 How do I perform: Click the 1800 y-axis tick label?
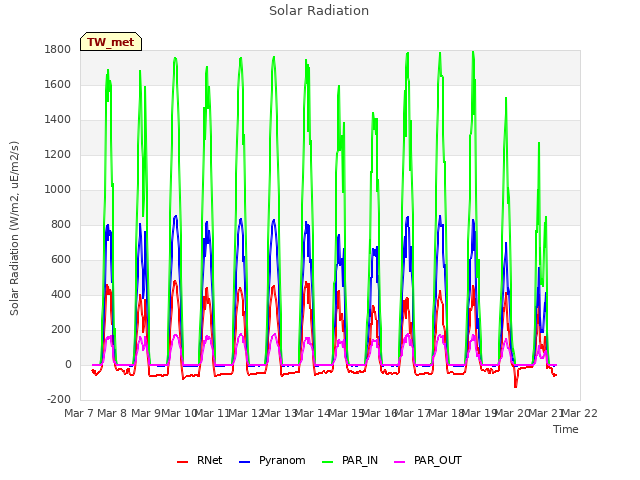pyautogui.click(x=58, y=49)
